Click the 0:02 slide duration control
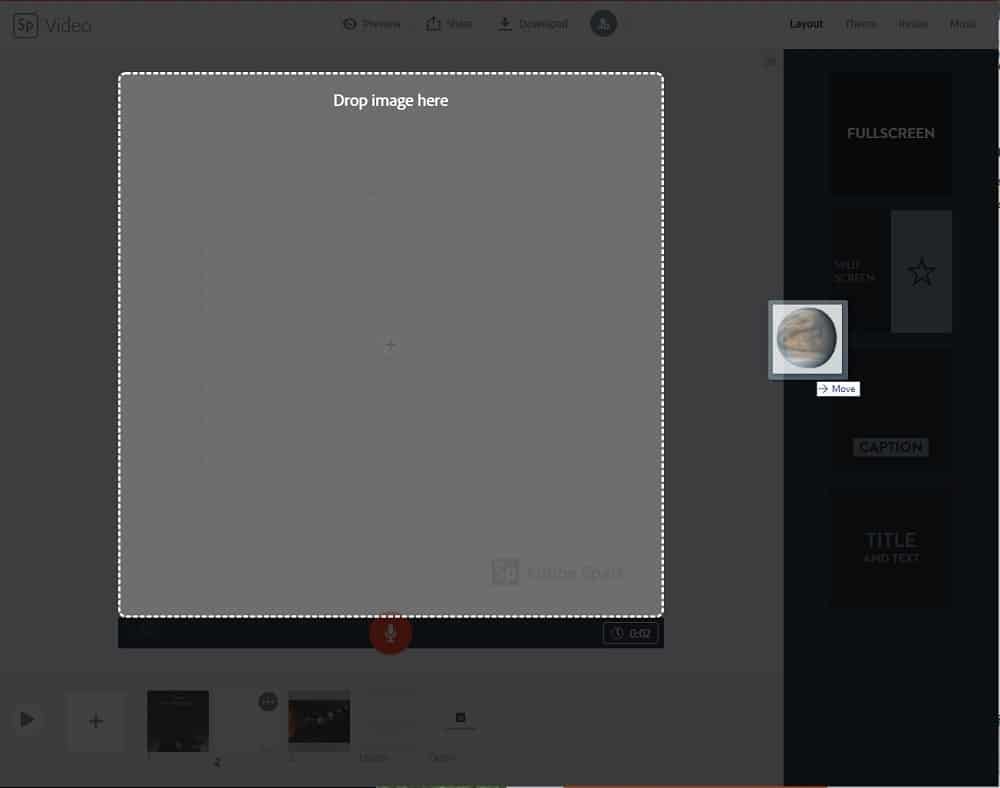This screenshot has width=1000, height=788. click(632, 632)
